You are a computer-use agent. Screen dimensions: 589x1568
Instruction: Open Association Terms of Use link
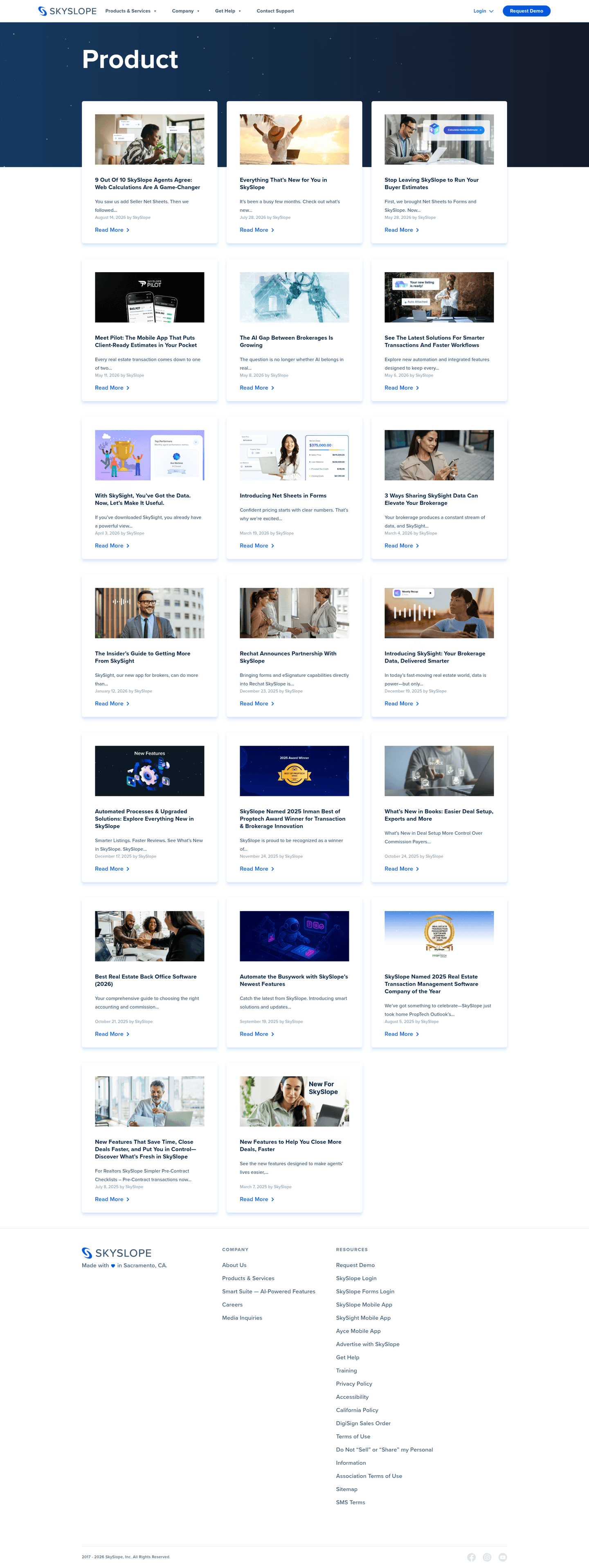click(x=369, y=1476)
